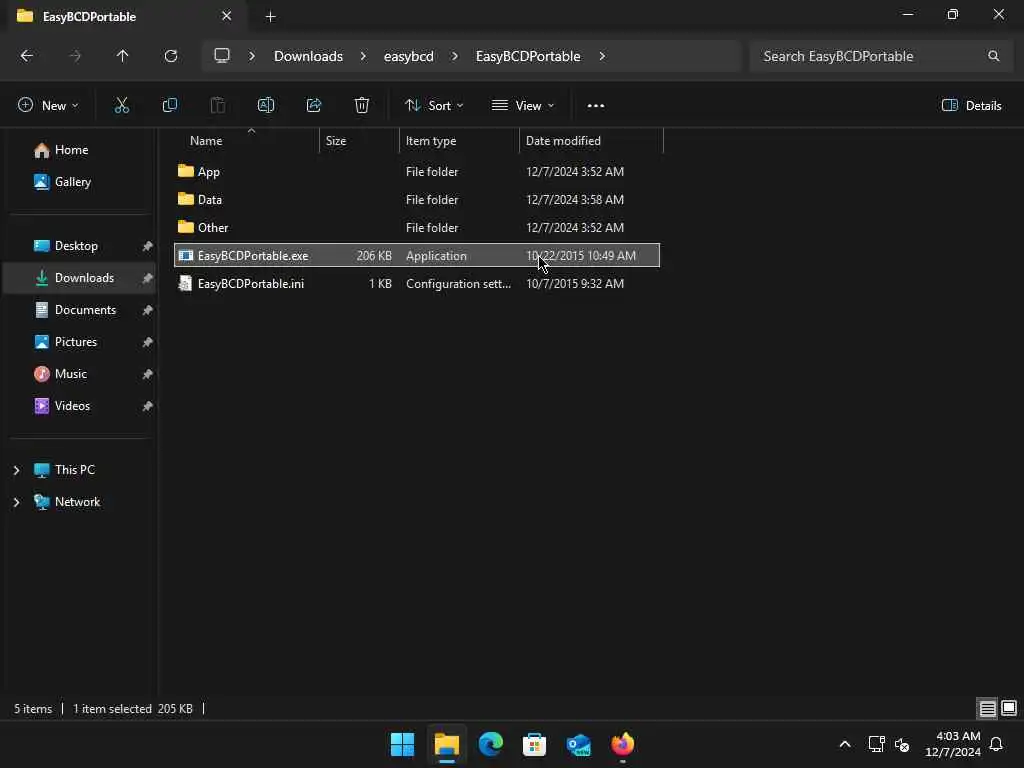Show hidden system tray icons
The height and width of the screenshot is (768, 1024).
(x=844, y=744)
